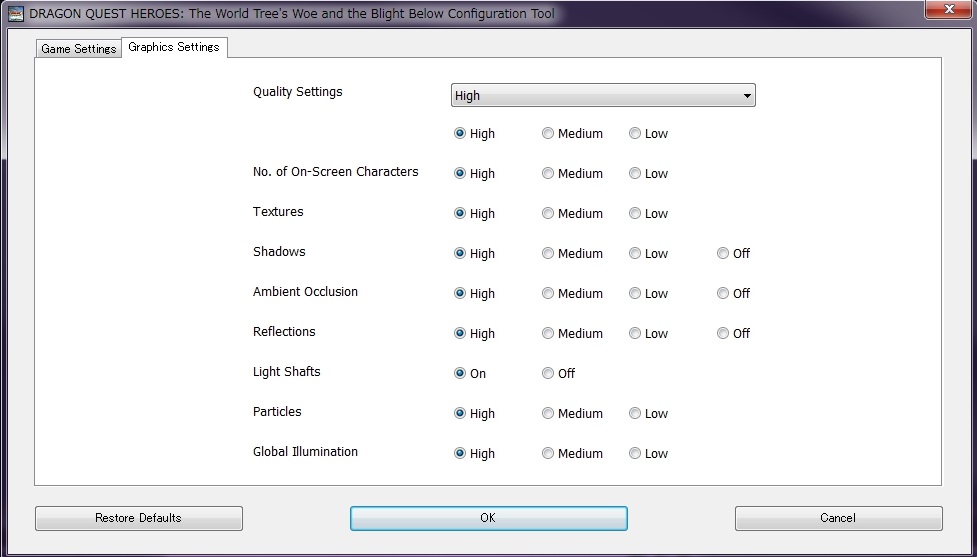This screenshot has height=557, width=977.
Task: Switch to the Game Settings tab
Action: tap(79, 49)
